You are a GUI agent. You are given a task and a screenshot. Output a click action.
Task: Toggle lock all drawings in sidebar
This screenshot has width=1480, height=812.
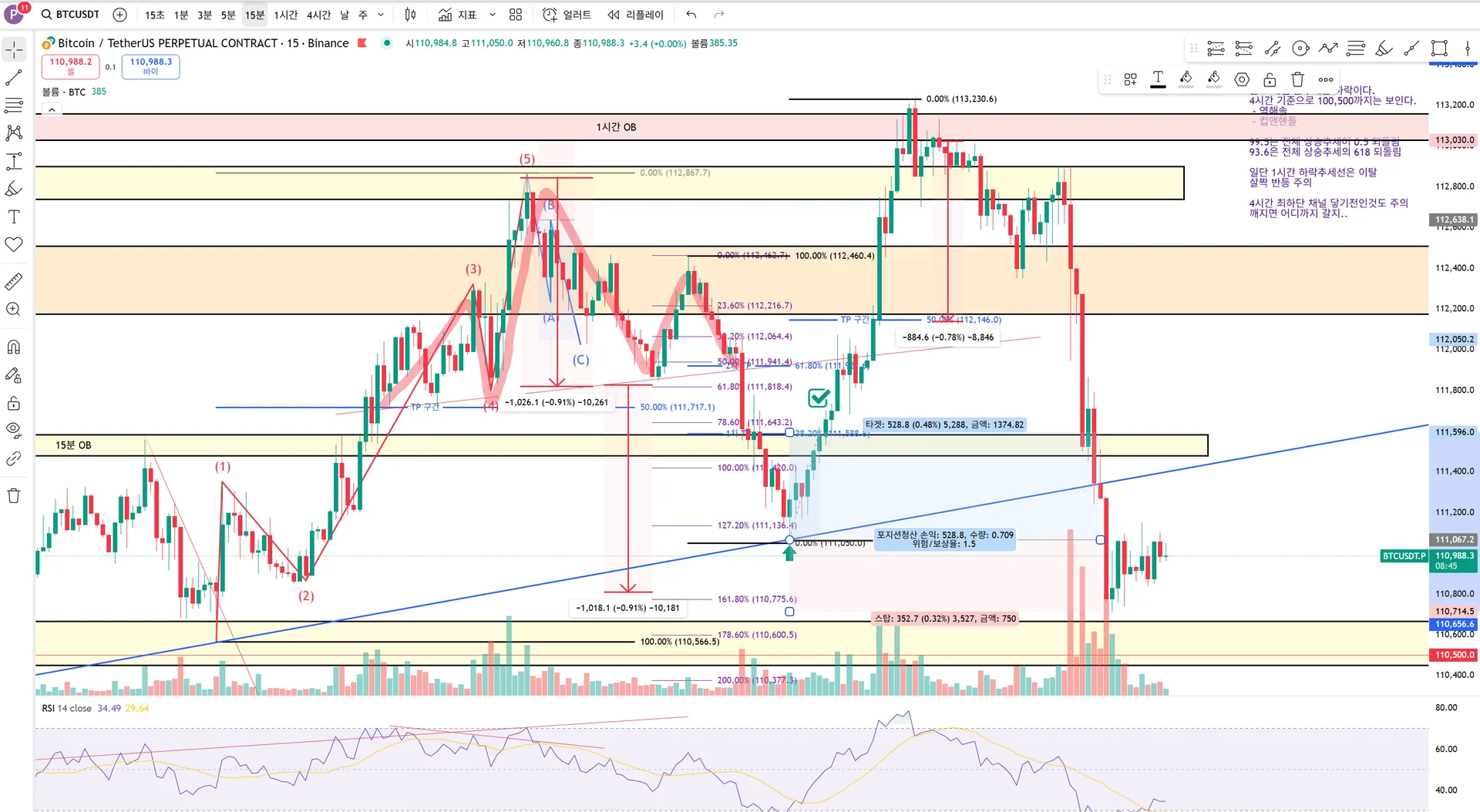pyautogui.click(x=14, y=404)
